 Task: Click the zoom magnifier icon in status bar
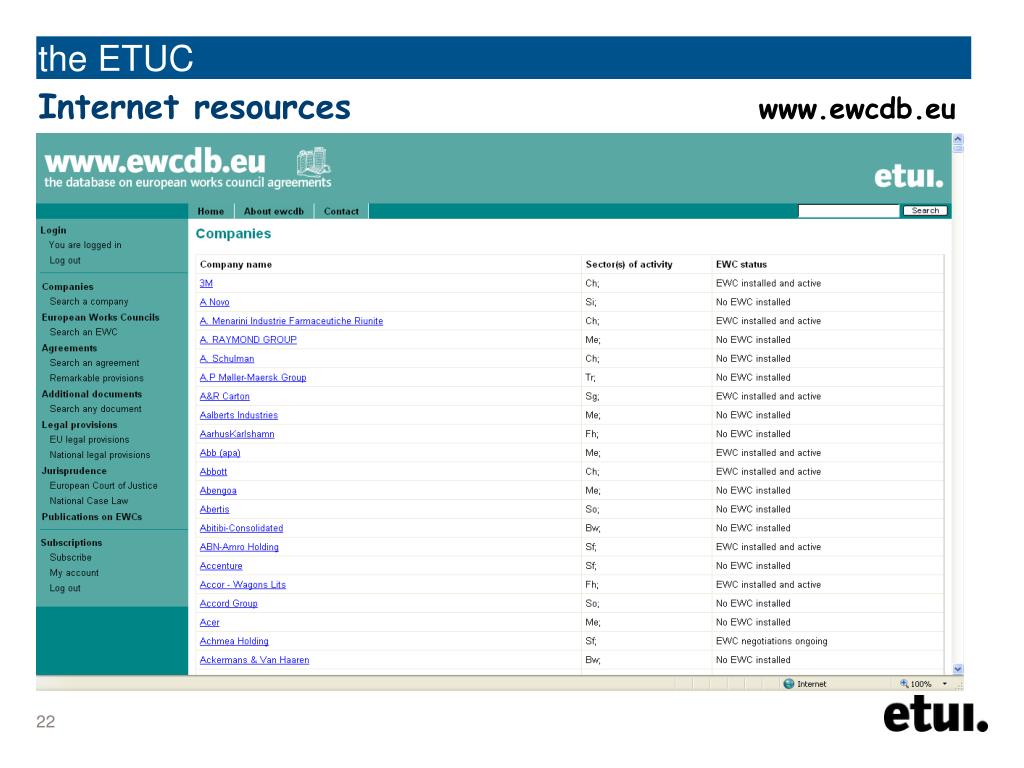[904, 684]
